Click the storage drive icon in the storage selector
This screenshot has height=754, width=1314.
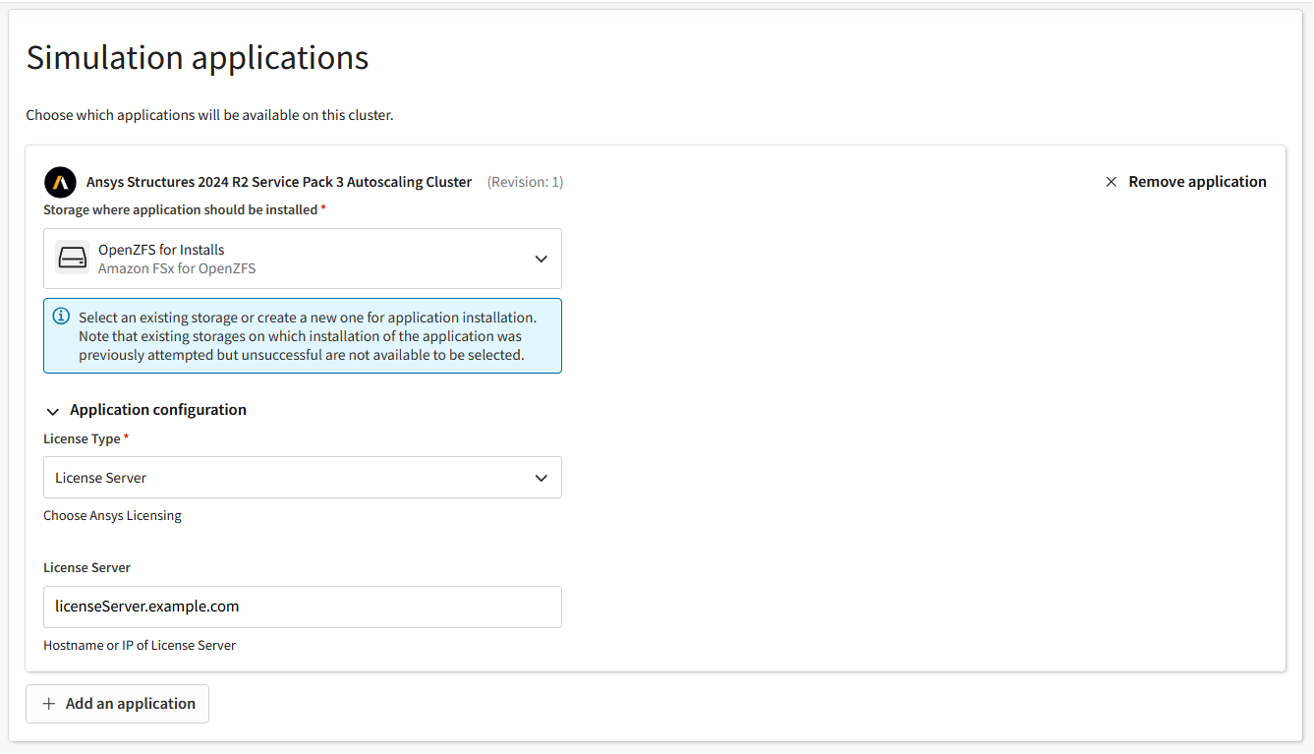[72, 257]
